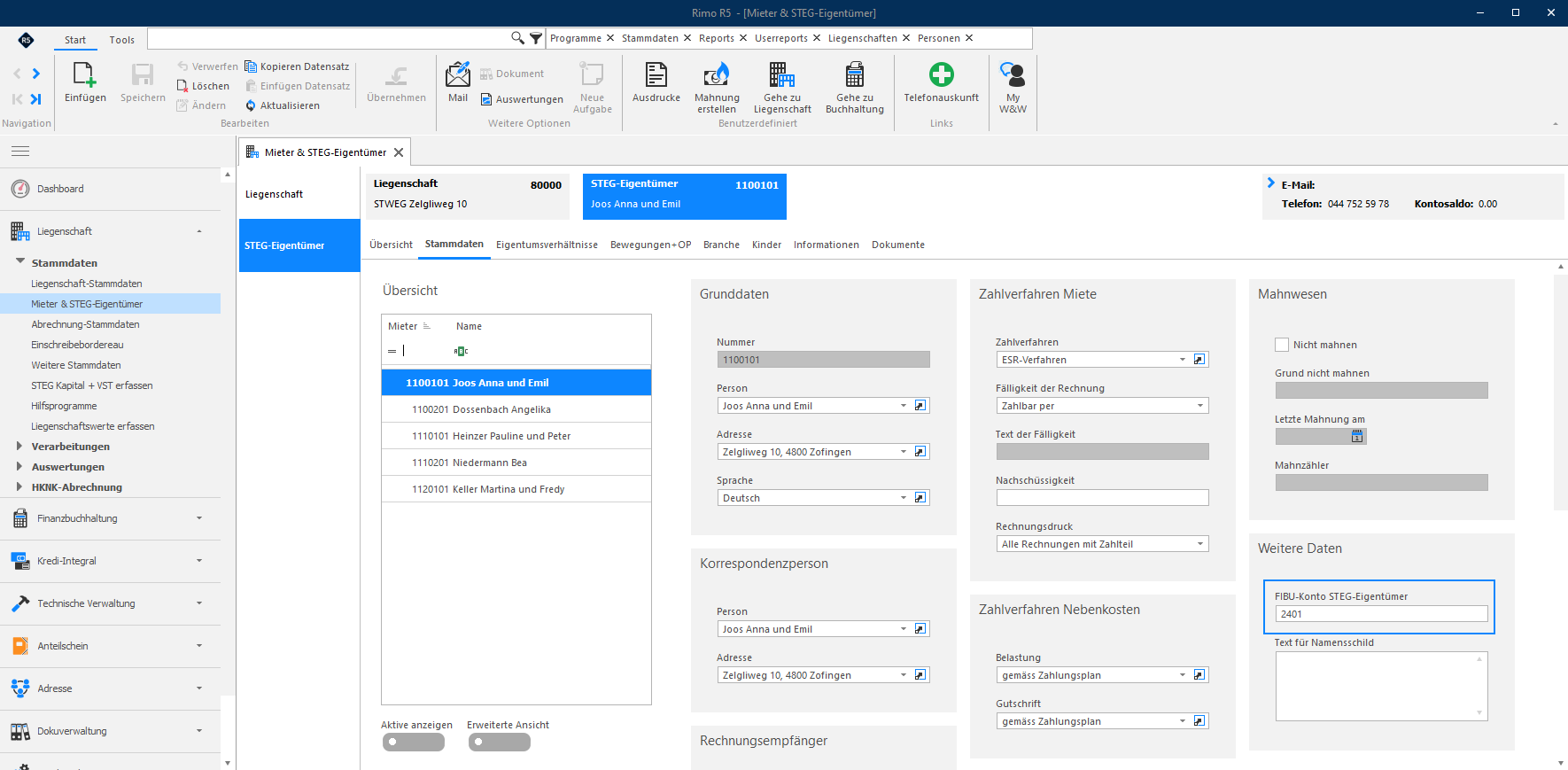Open the Sprache Deutsch dropdown
The width and height of the screenshot is (1568, 770).
pyautogui.click(x=904, y=498)
